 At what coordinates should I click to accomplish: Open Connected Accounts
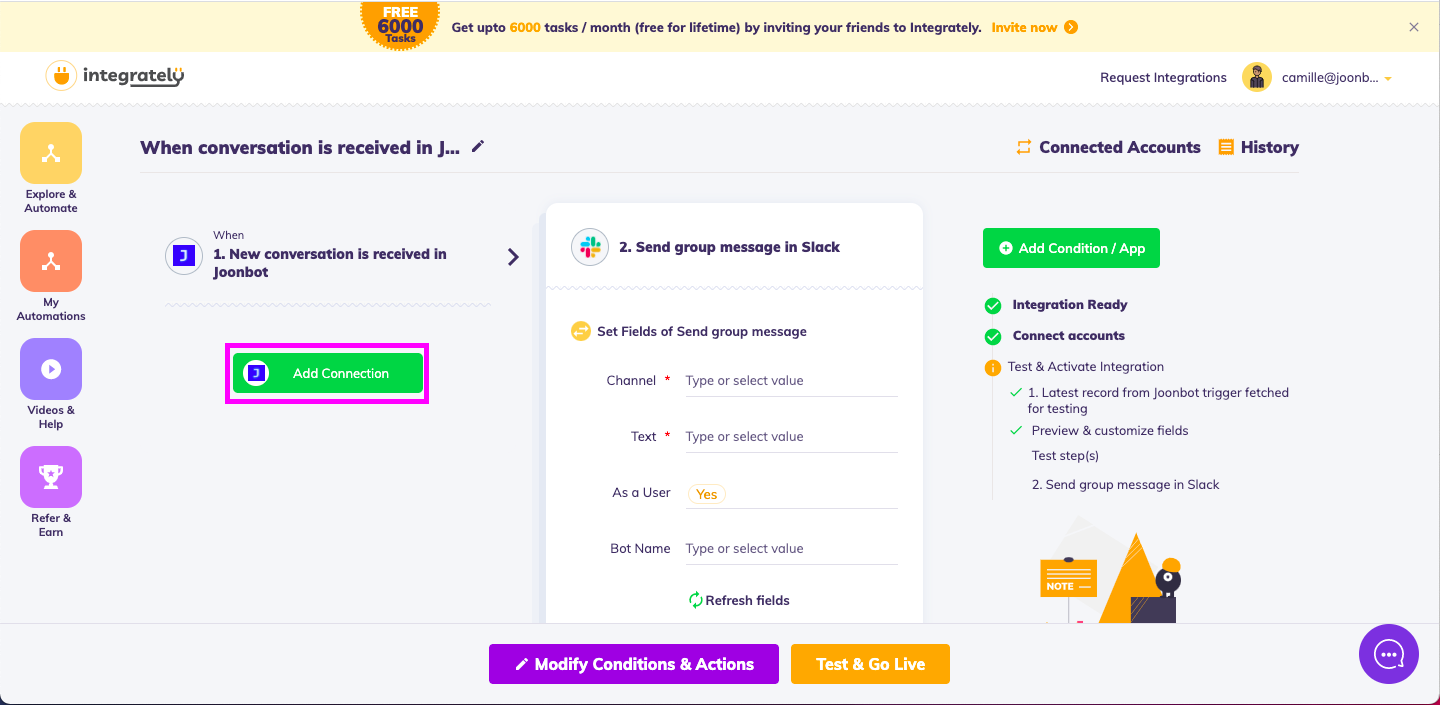(x=1108, y=147)
